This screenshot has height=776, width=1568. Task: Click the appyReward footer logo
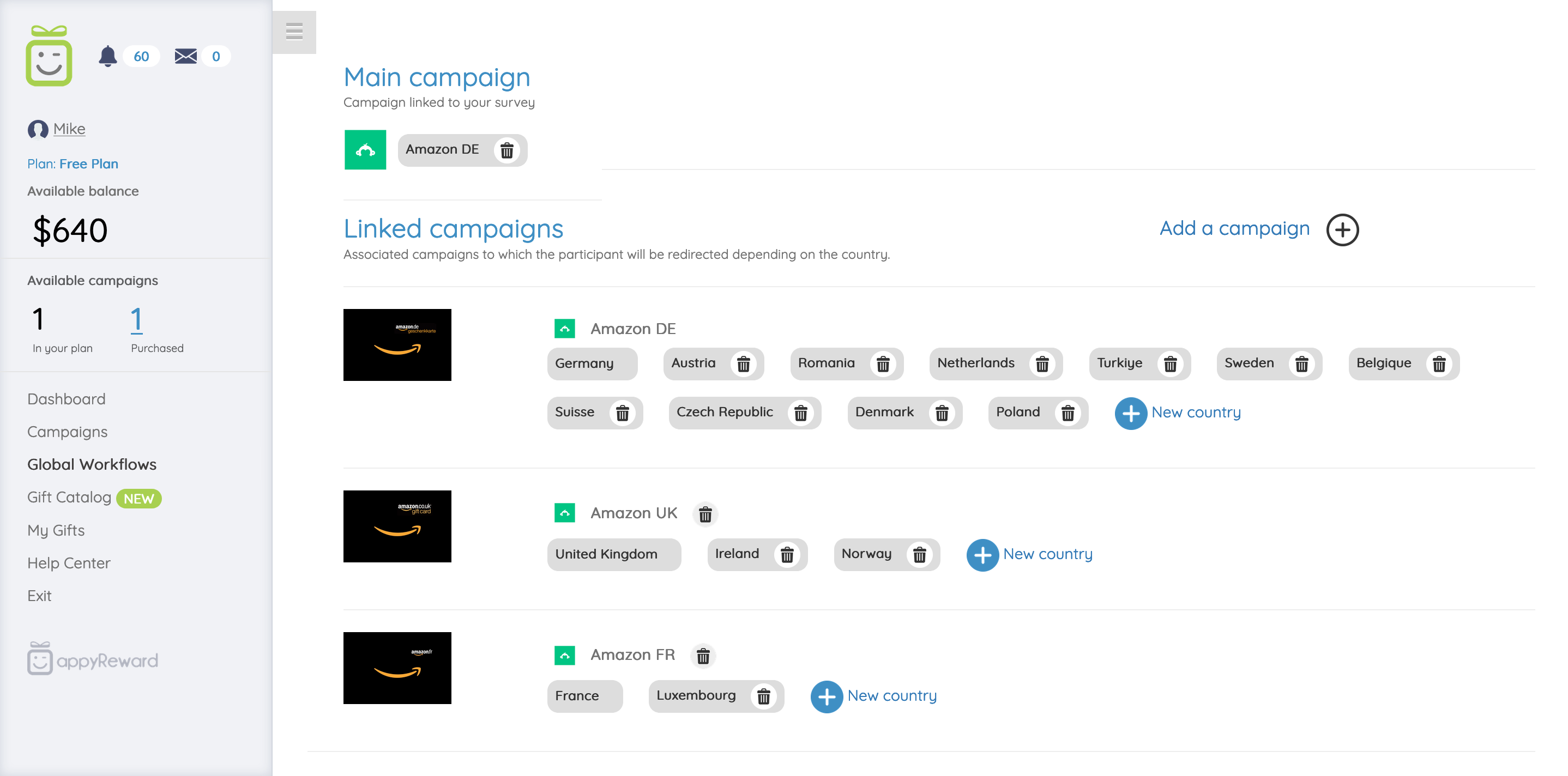click(x=93, y=659)
